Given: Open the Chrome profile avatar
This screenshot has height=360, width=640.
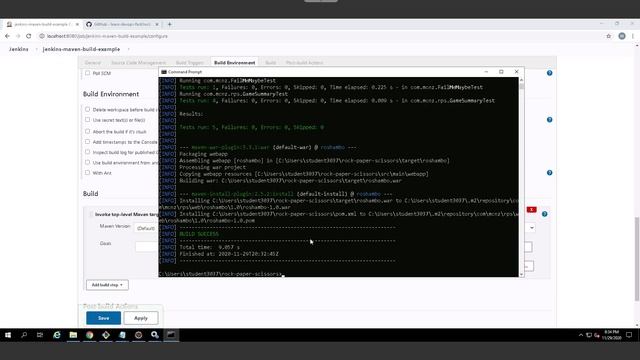Looking at the screenshot, I should click(x=622, y=36).
